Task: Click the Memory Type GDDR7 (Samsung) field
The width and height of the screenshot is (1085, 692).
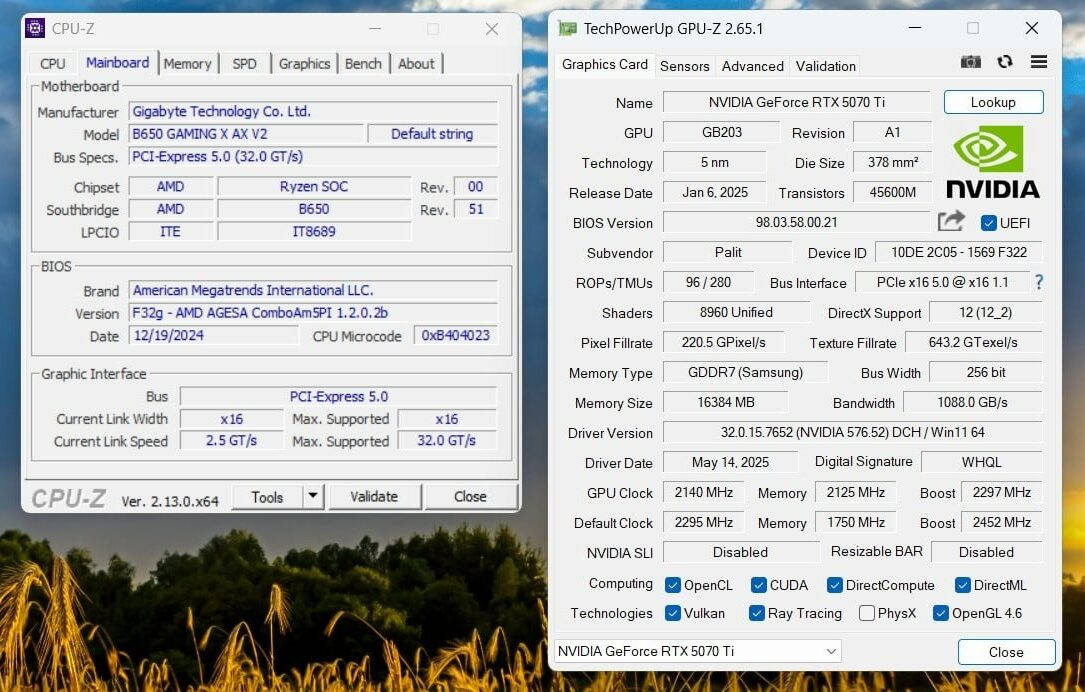Action: [x=745, y=372]
